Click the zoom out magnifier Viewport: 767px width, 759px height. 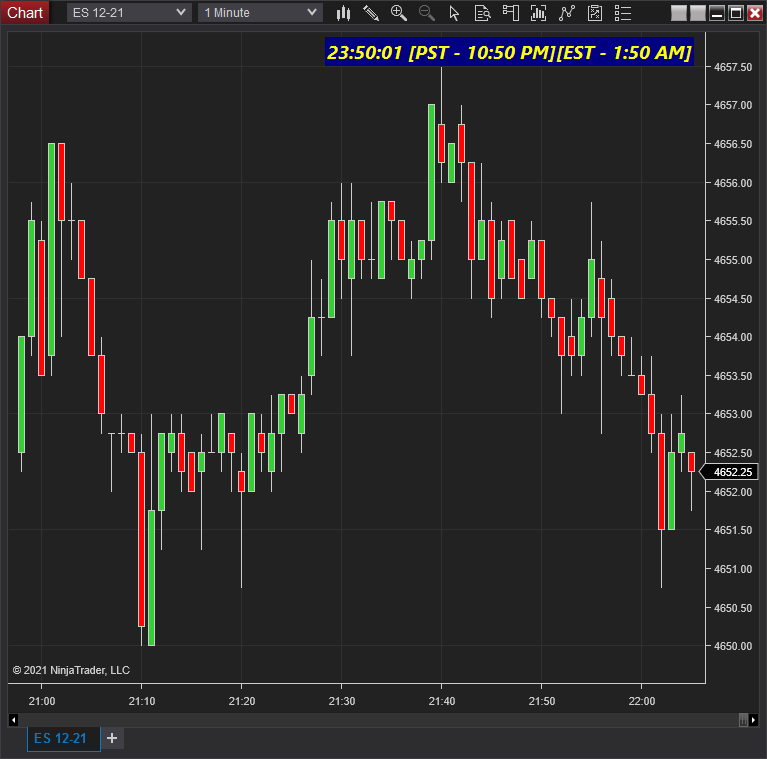click(x=427, y=13)
